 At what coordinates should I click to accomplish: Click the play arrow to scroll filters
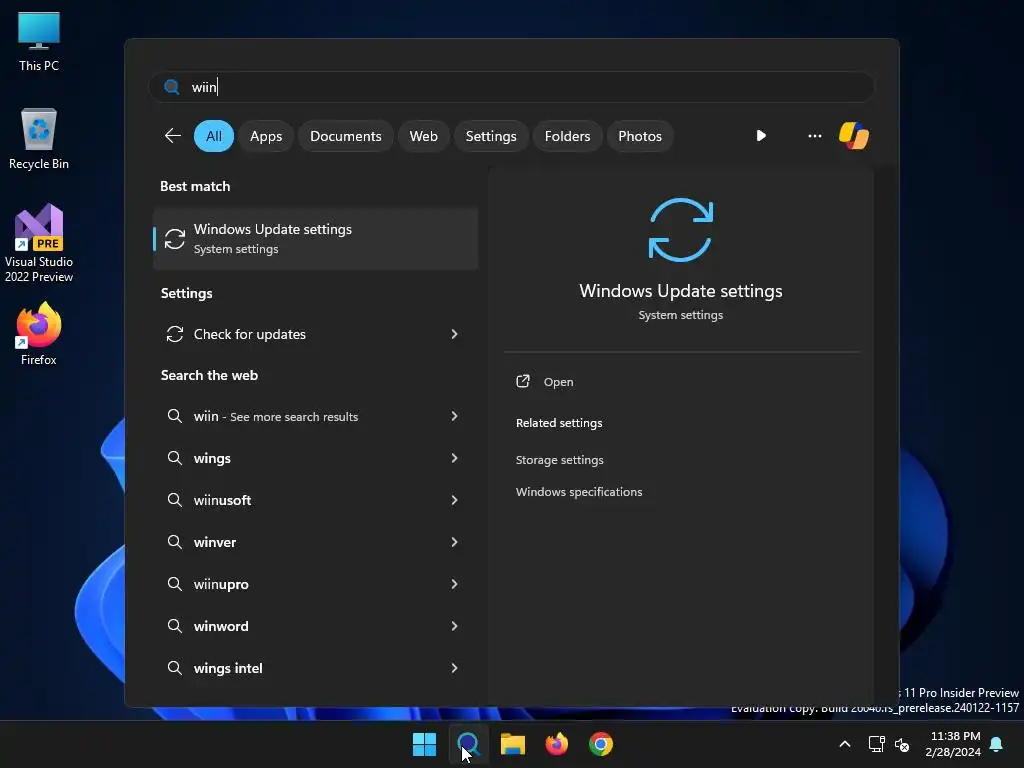(x=761, y=136)
